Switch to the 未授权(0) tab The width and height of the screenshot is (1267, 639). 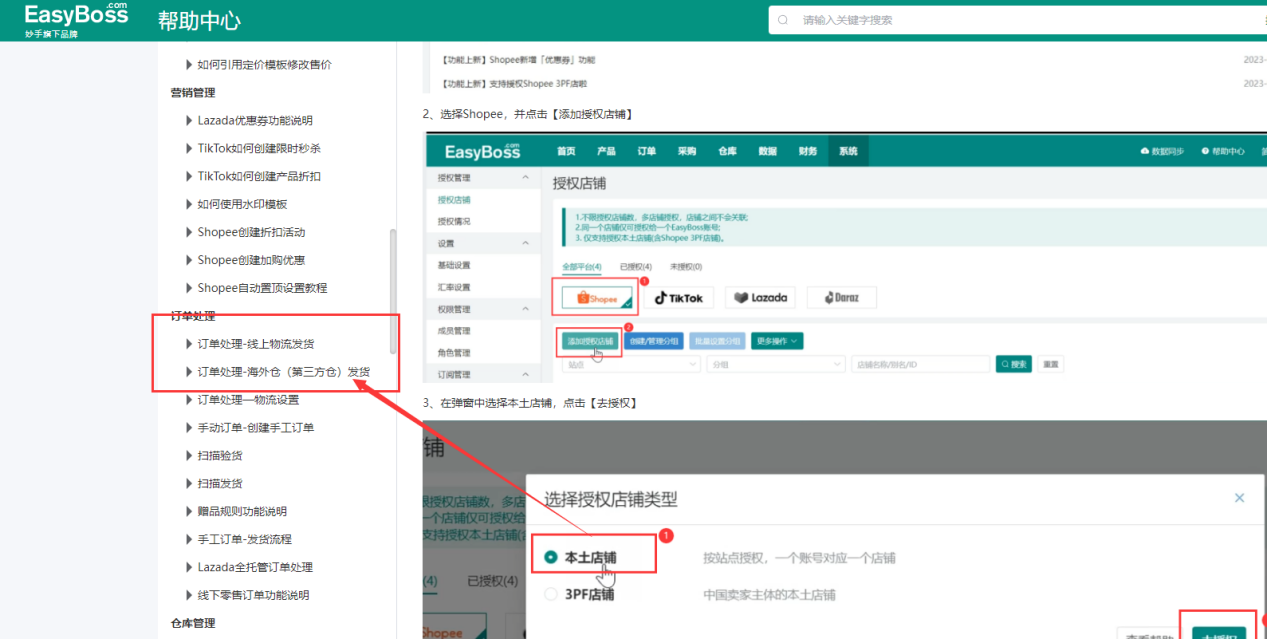pos(686,267)
